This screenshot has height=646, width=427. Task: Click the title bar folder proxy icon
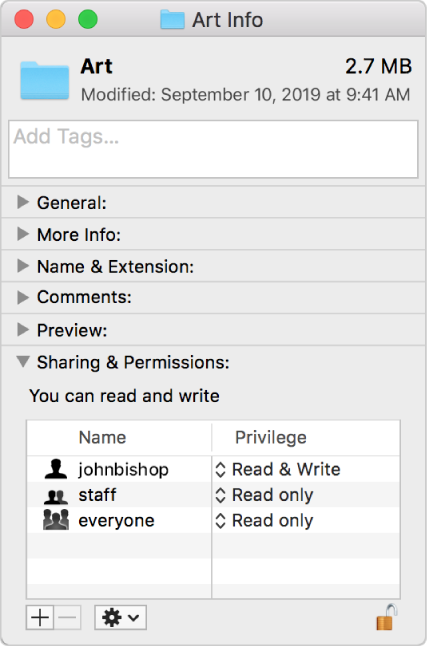172,20
